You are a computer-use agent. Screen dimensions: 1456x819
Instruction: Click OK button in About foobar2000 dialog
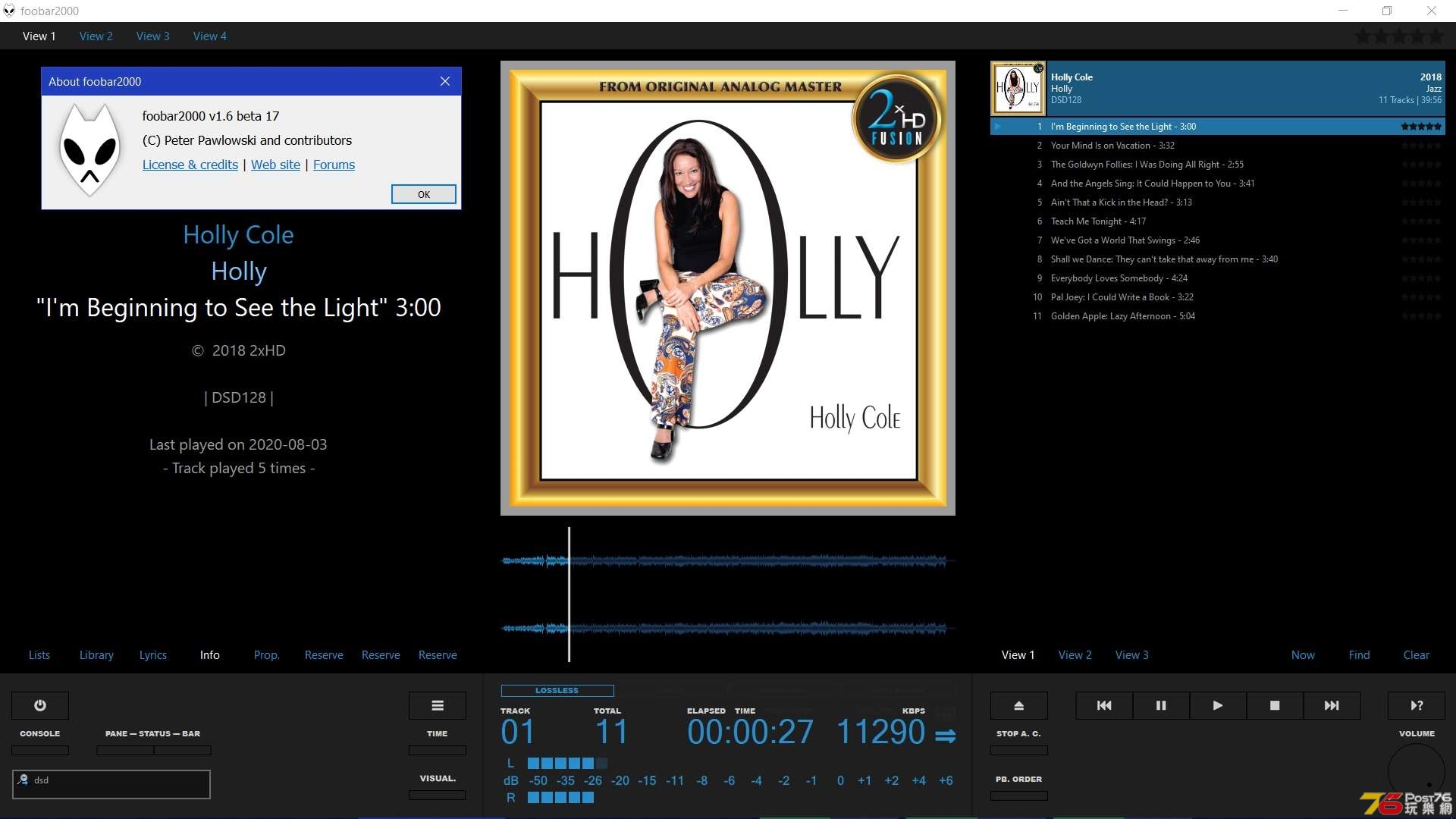[424, 194]
